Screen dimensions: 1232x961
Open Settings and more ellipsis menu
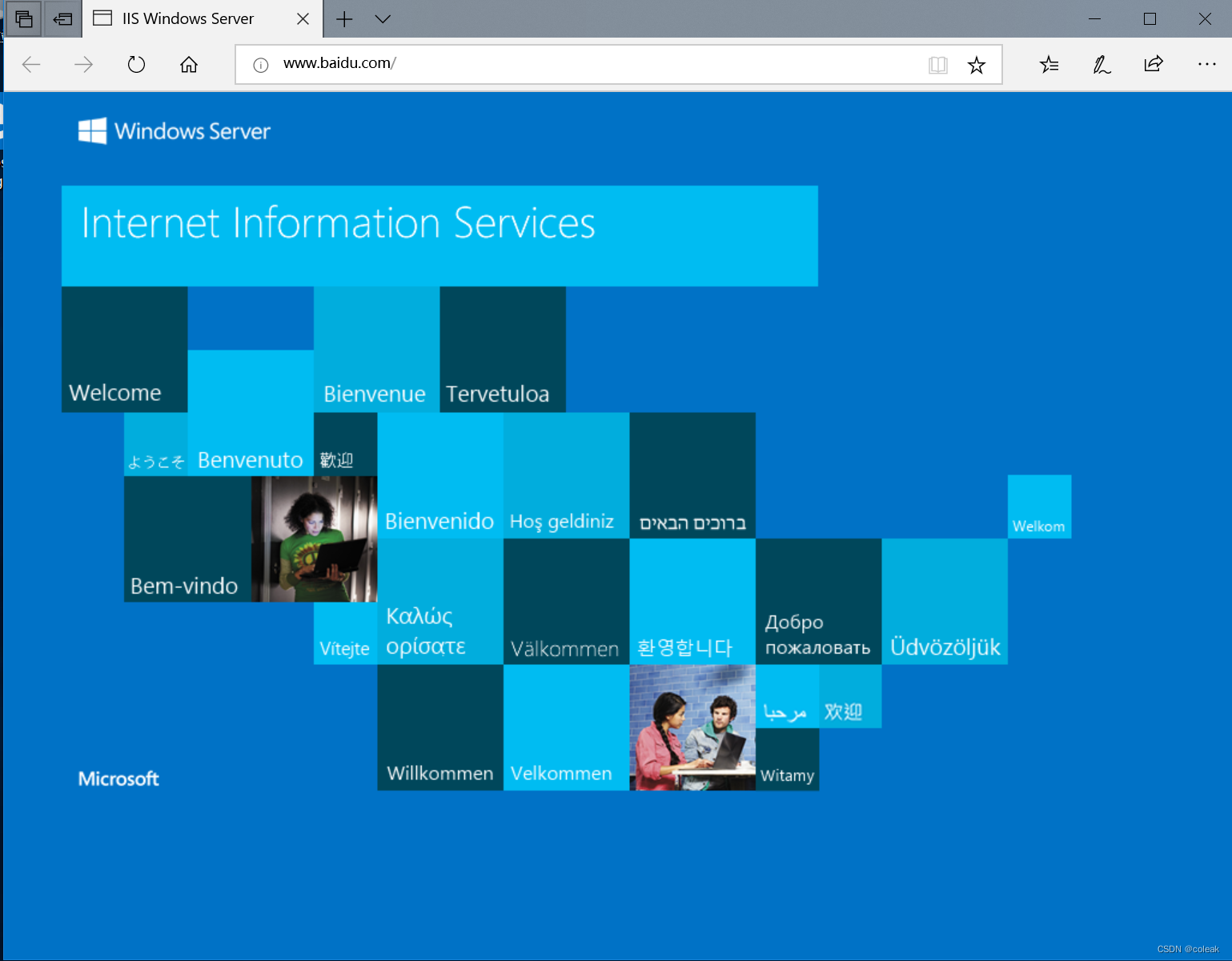(x=1206, y=64)
